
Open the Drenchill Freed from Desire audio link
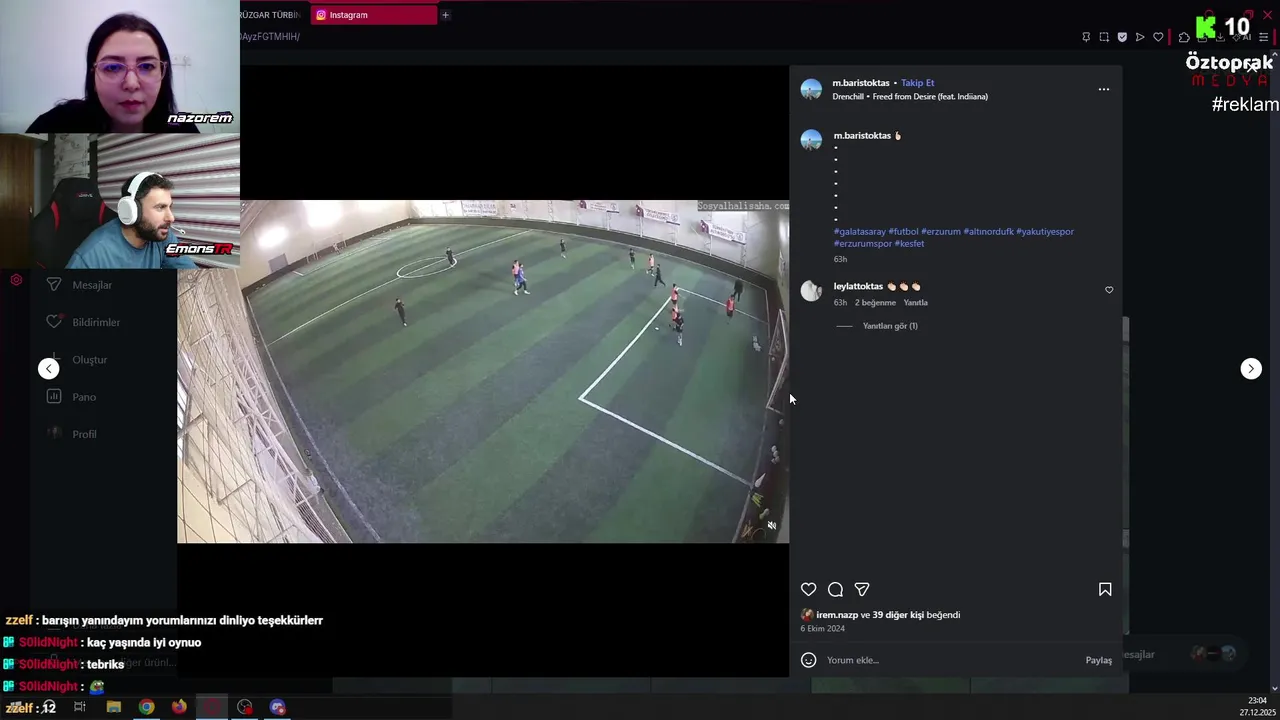[x=910, y=97]
